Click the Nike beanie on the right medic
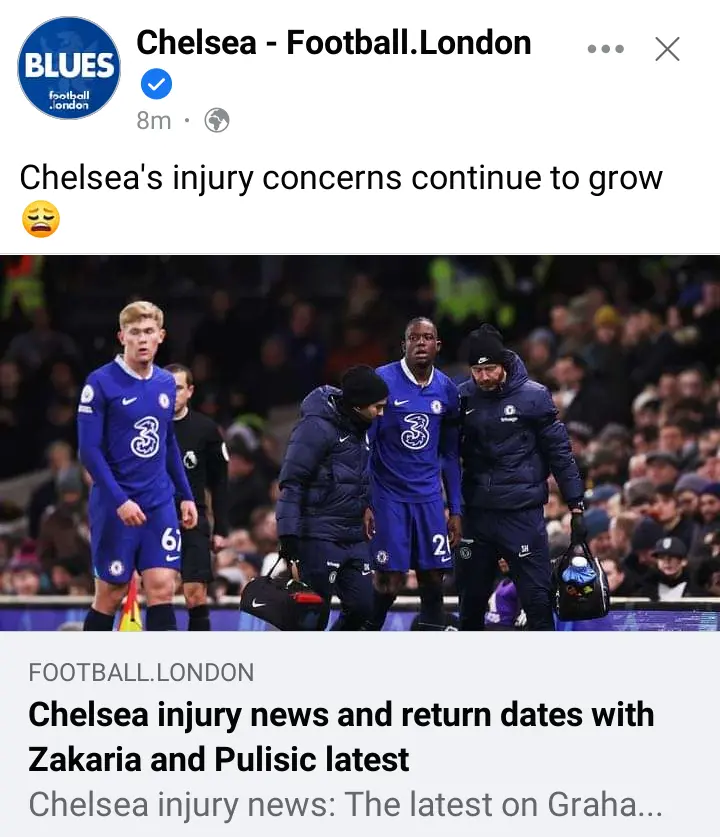The width and height of the screenshot is (720, 837). tap(485, 347)
